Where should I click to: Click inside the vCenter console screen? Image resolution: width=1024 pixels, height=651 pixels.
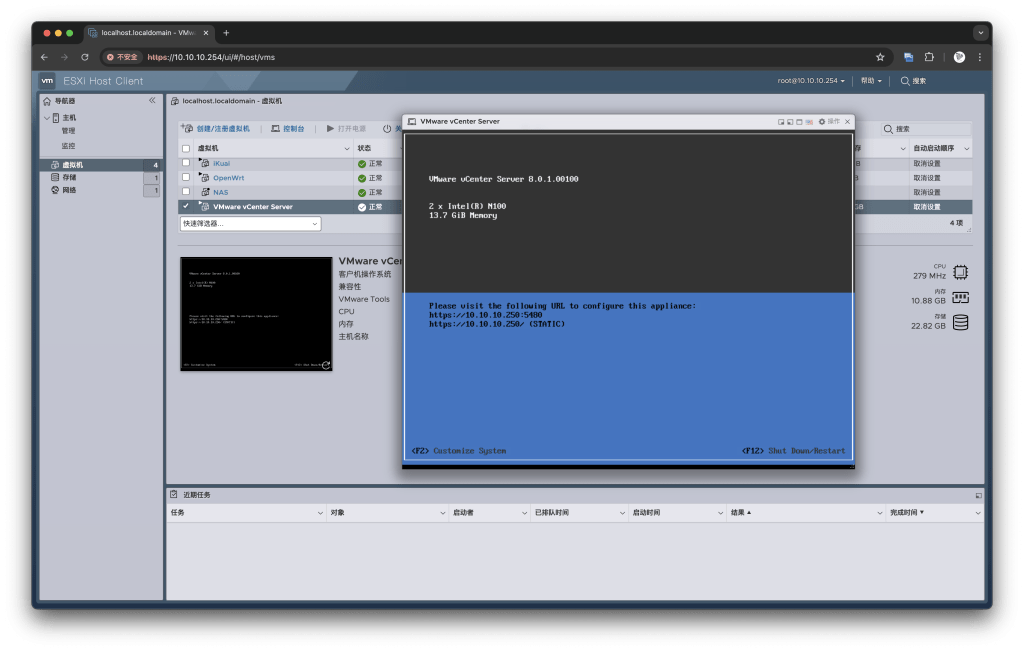[x=628, y=298]
